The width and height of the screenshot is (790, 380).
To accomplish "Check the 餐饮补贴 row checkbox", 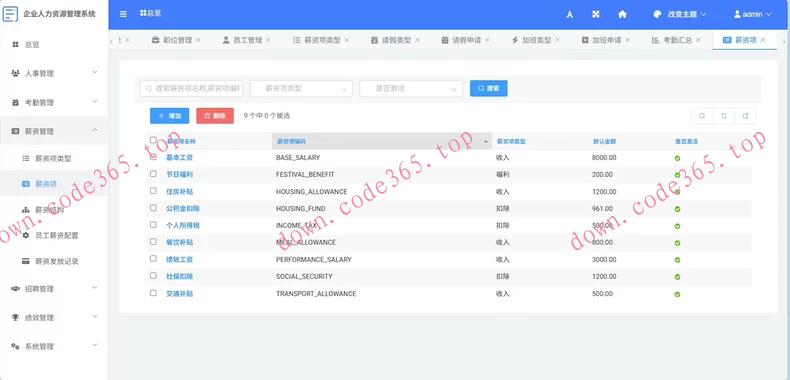I will [x=153, y=242].
